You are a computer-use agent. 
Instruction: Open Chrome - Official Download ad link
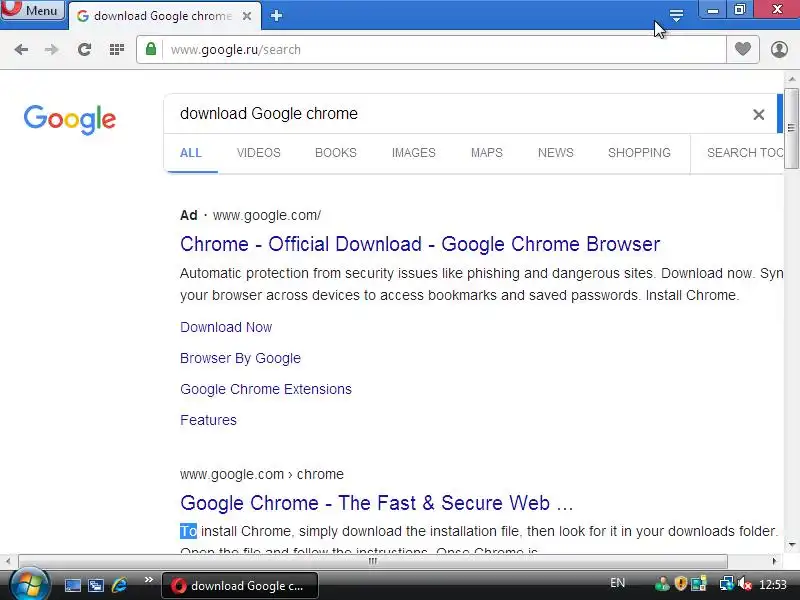pyautogui.click(x=420, y=244)
